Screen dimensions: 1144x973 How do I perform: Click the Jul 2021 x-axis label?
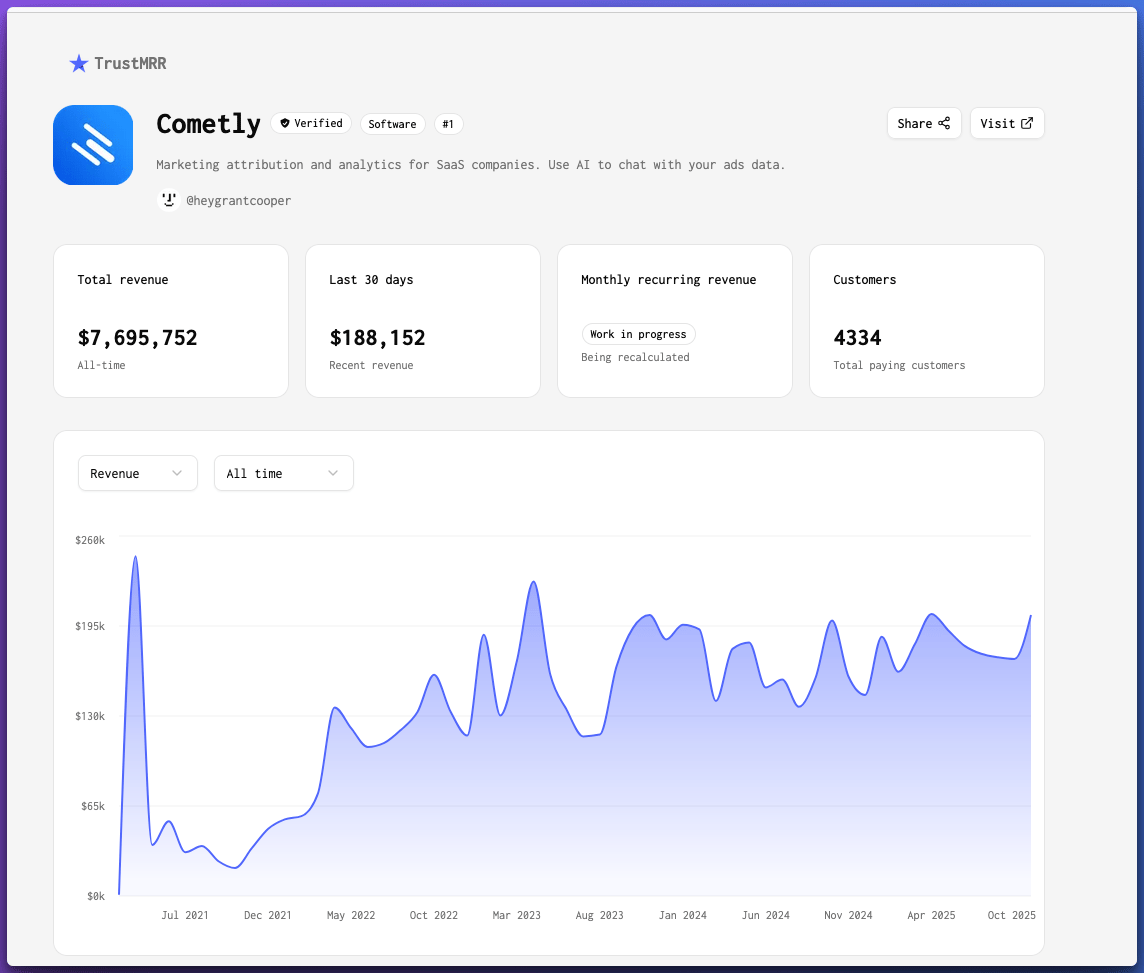(x=185, y=915)
